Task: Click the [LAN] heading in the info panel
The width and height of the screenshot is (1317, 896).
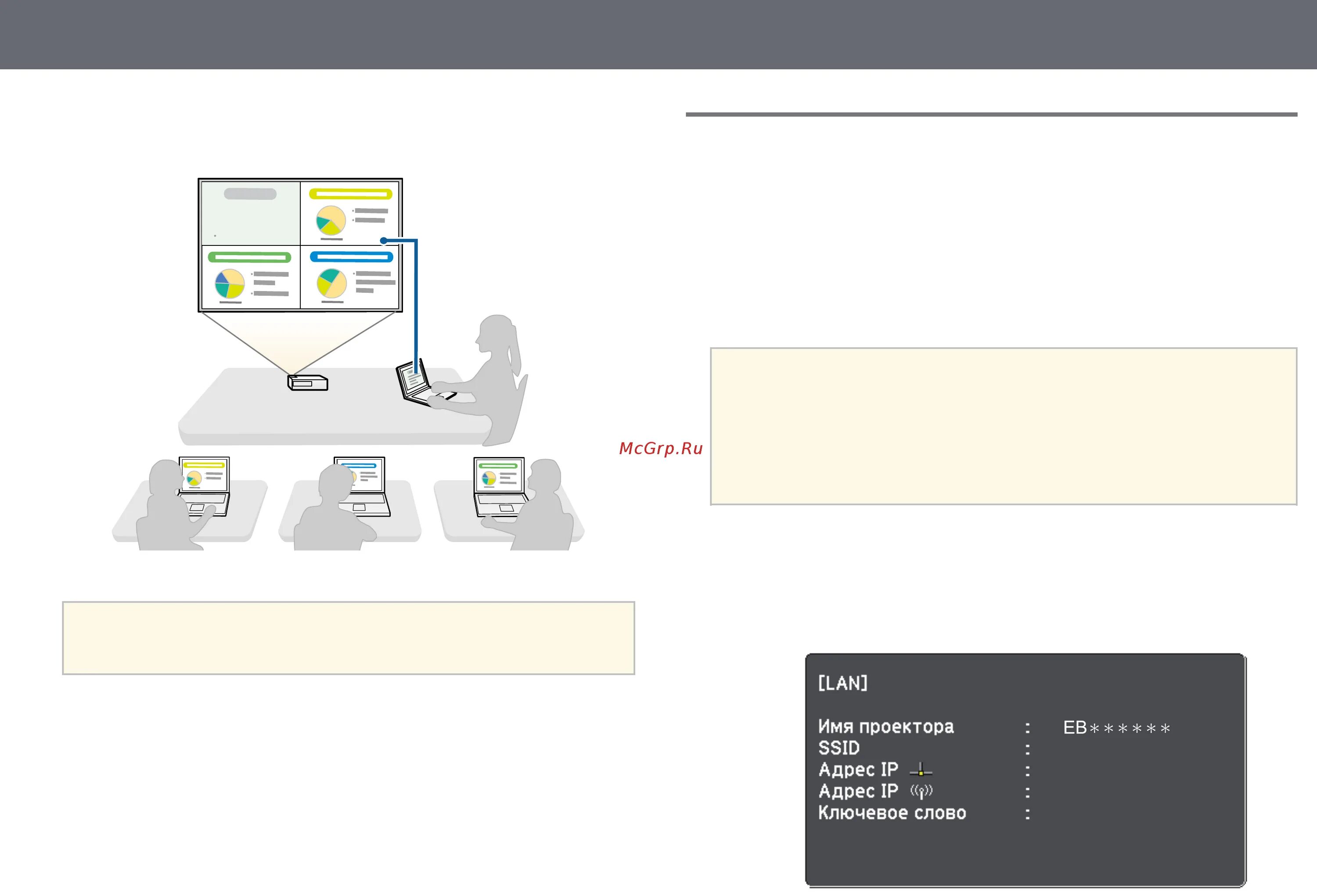Action: coord(843,683)
